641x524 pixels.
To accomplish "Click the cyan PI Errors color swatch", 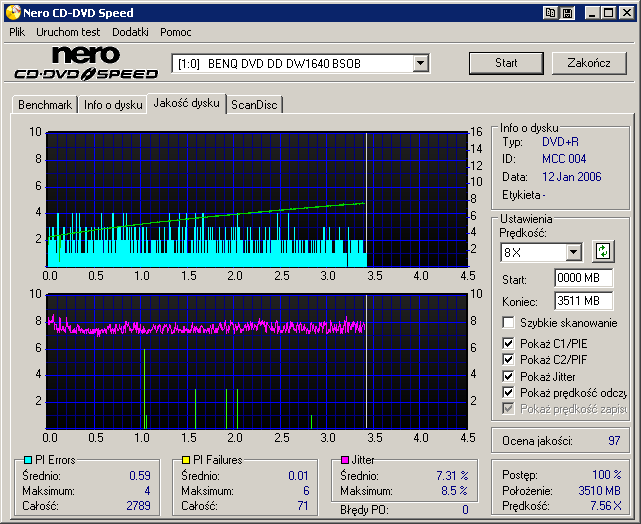I will 28,460.
